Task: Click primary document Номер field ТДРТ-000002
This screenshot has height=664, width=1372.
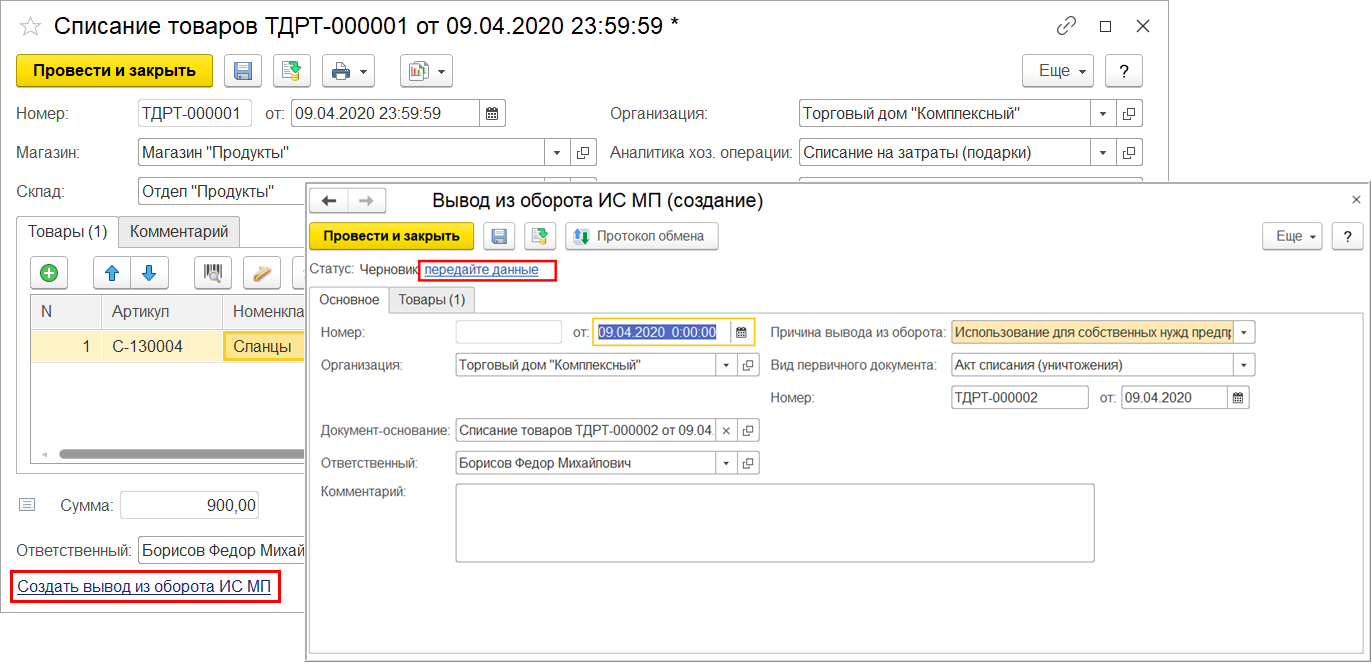Action: (x=1020, y=398)
